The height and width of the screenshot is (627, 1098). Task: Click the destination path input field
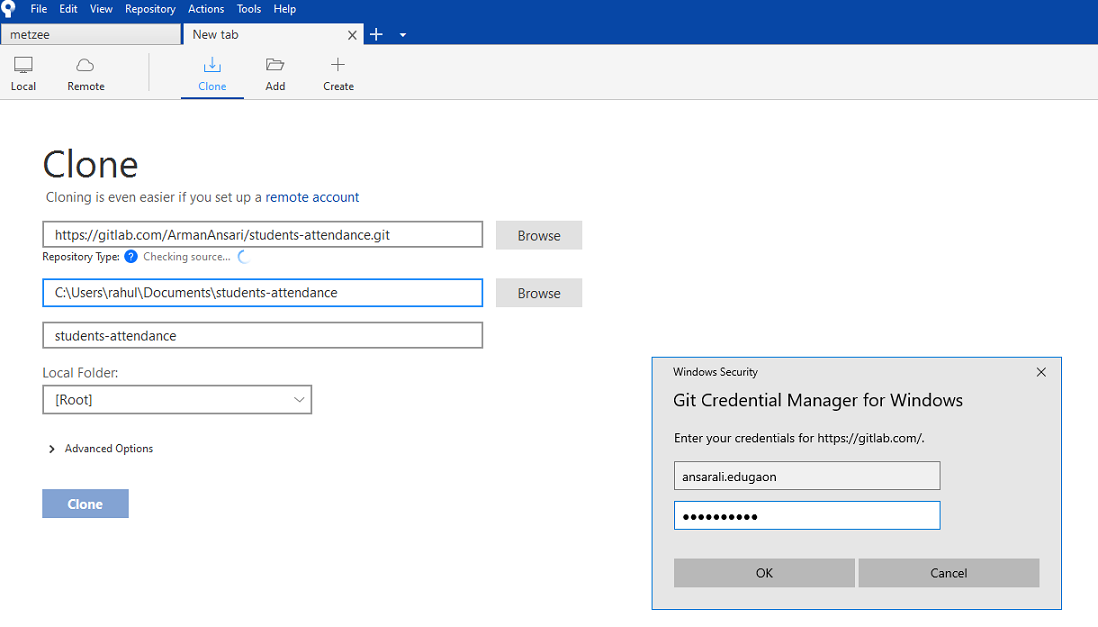pos(263,293)
